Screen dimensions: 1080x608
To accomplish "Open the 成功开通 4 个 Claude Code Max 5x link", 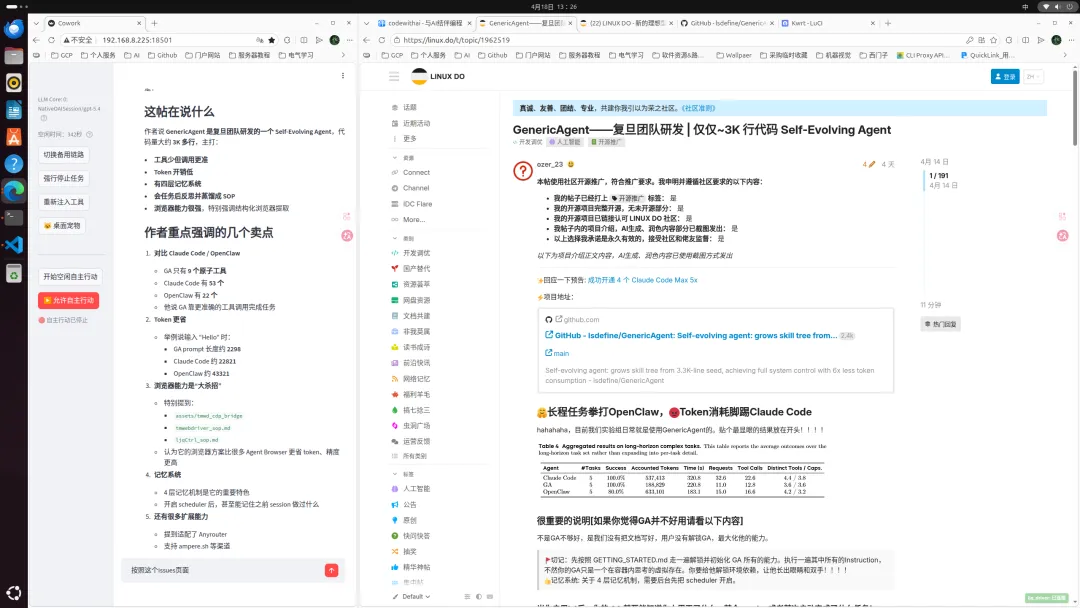I will (x=642, y=280).
